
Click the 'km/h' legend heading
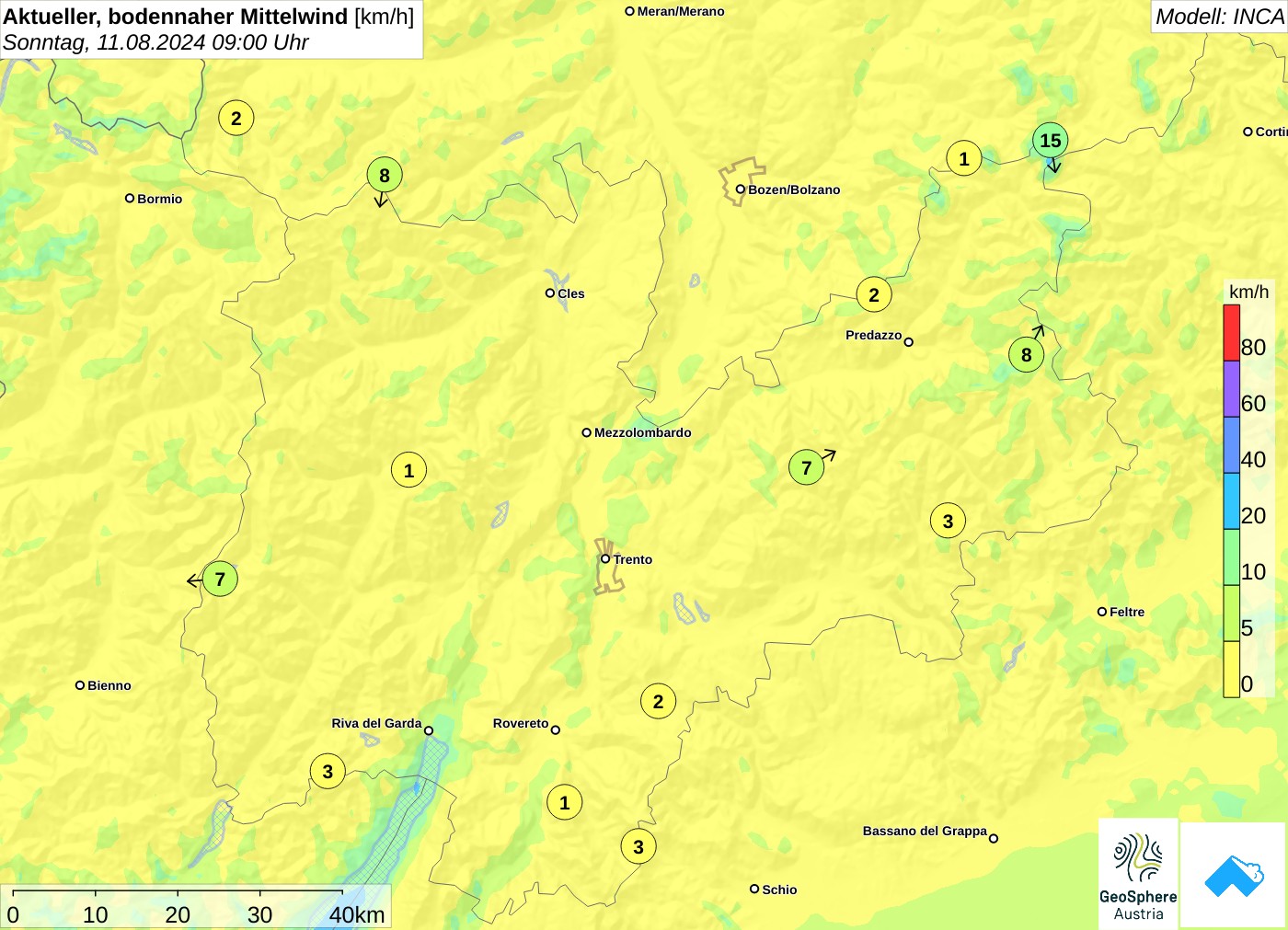click(x=1249, y=292)
